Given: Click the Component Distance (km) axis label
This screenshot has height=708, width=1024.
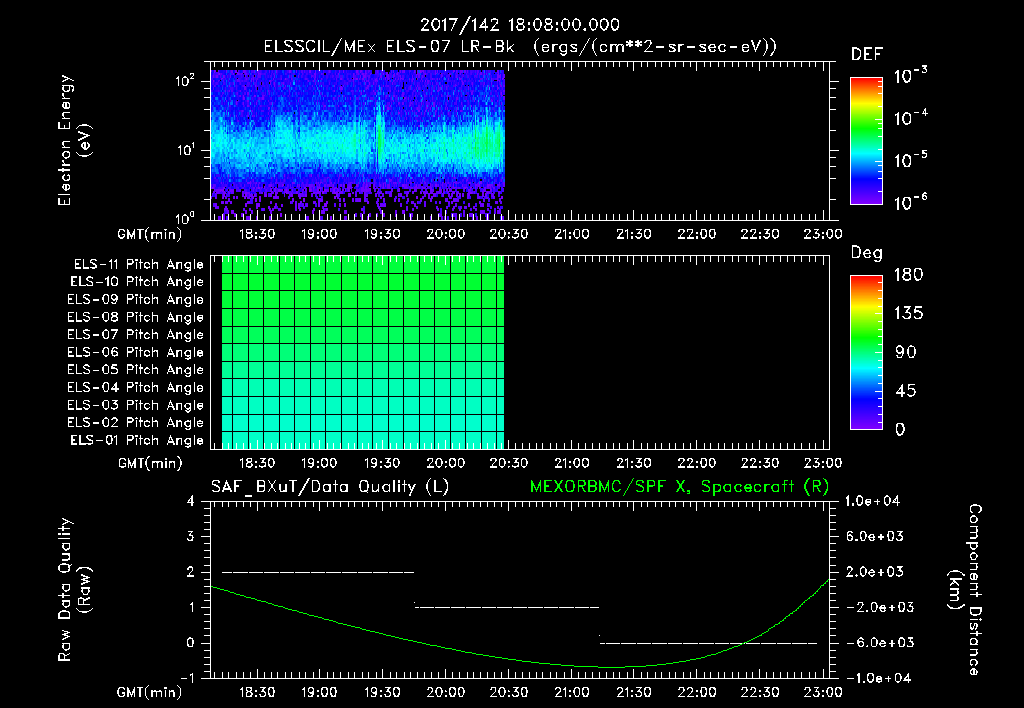Looking at the screenshot, I should click(965, 590).
